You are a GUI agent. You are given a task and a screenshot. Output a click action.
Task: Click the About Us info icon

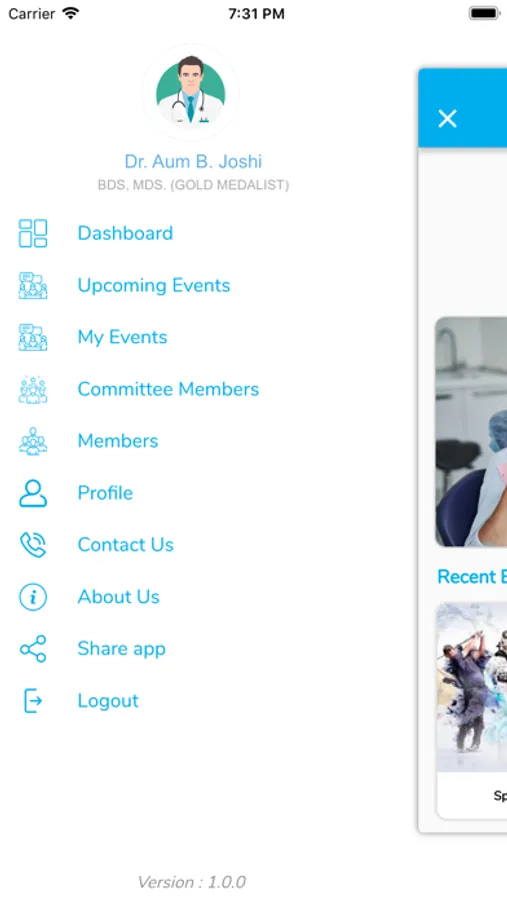pos(33,597)
